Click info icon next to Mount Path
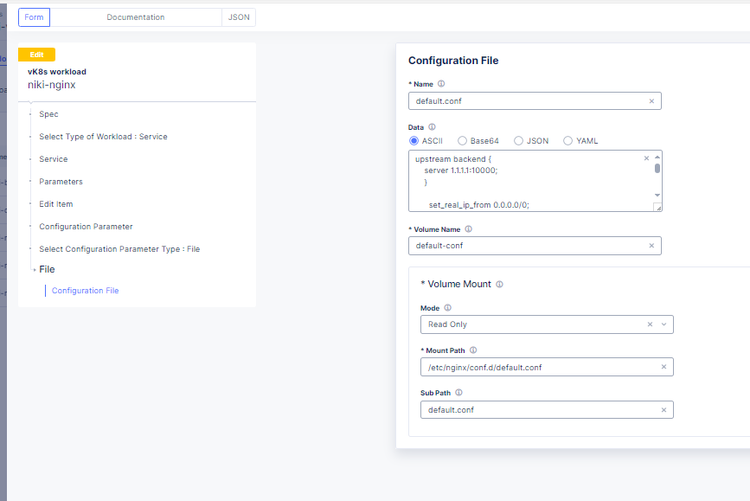This screenshot has height=501, width=750. coord(473,350)
